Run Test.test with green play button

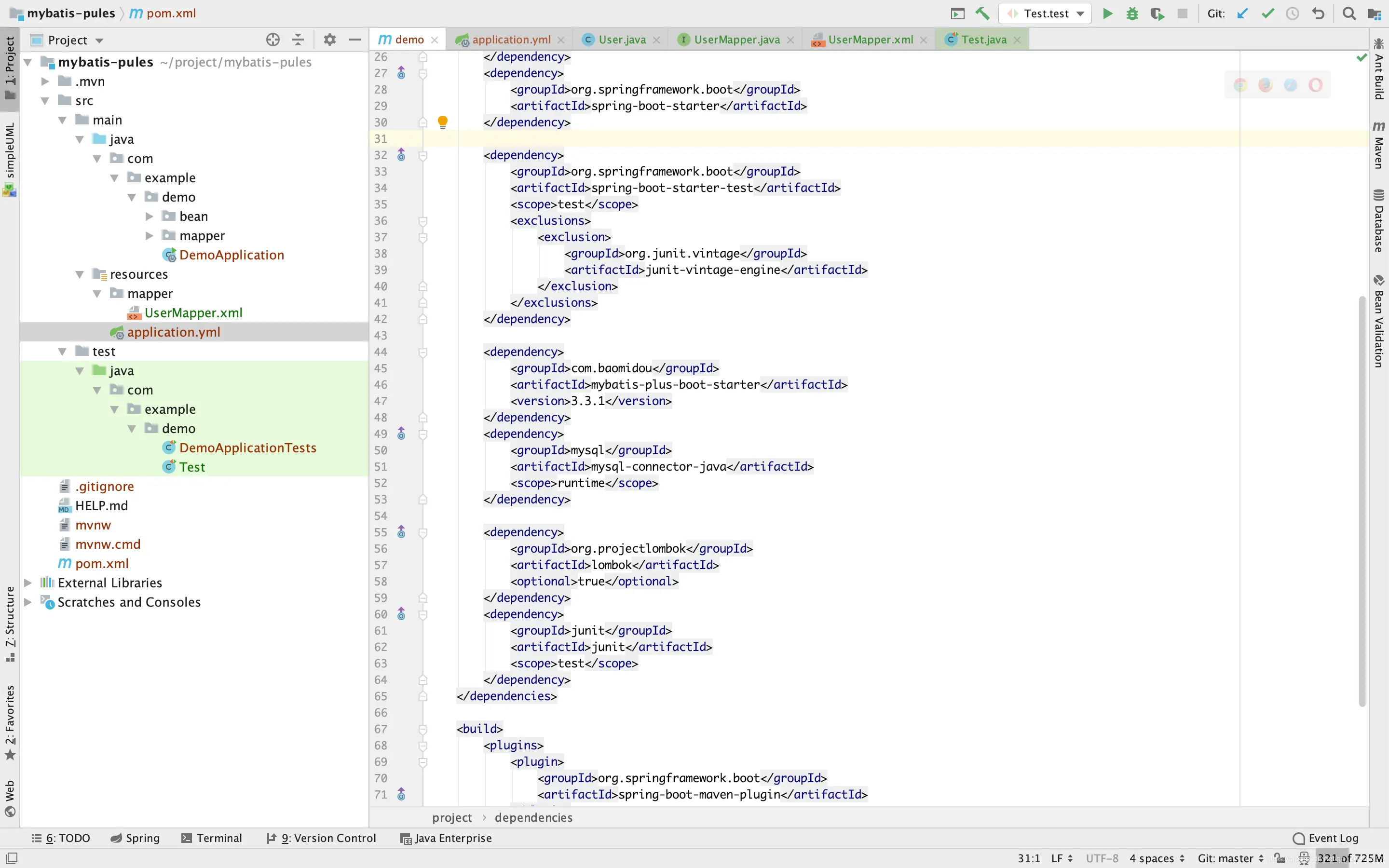[1108, 13]
